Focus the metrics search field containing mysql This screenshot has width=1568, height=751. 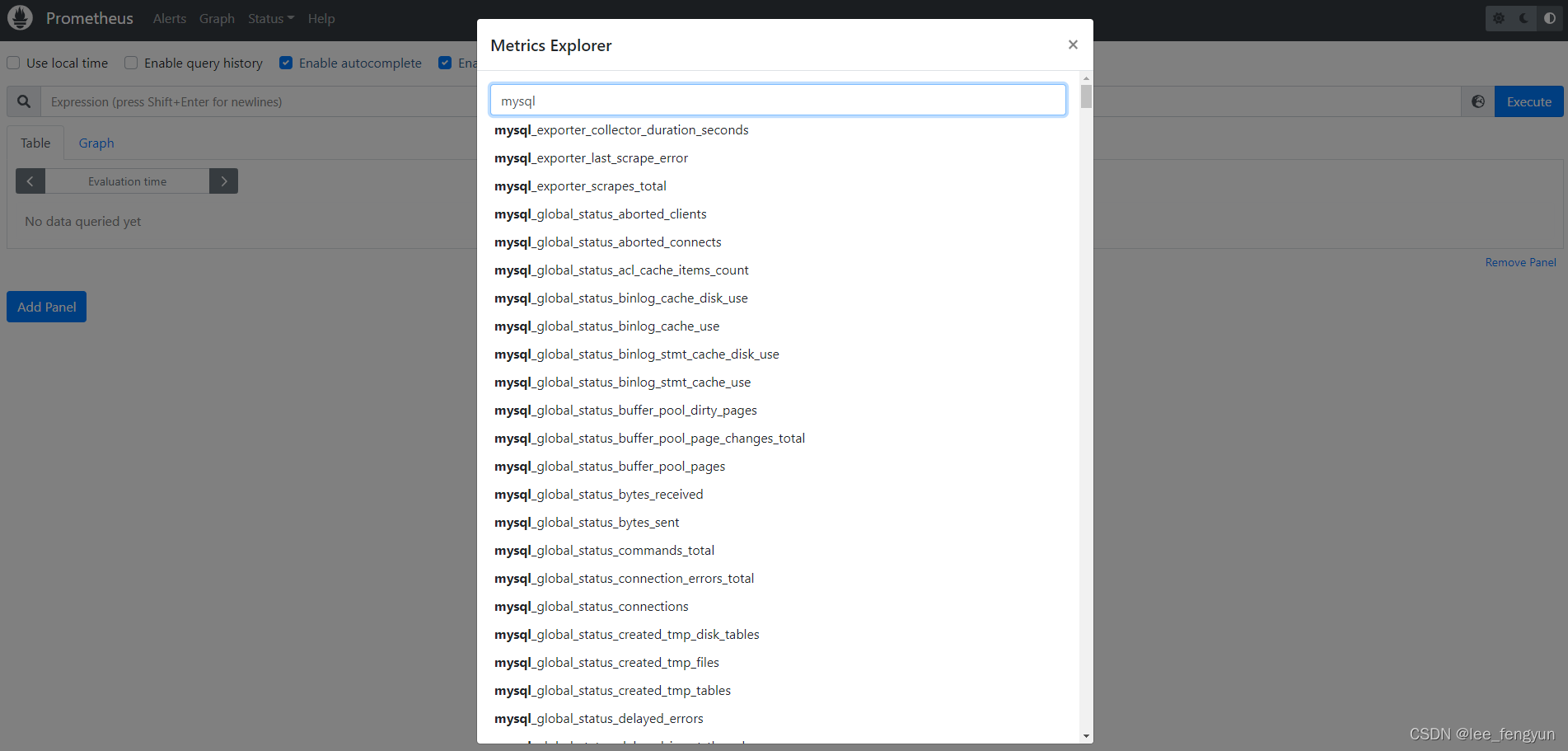[778, 100]
